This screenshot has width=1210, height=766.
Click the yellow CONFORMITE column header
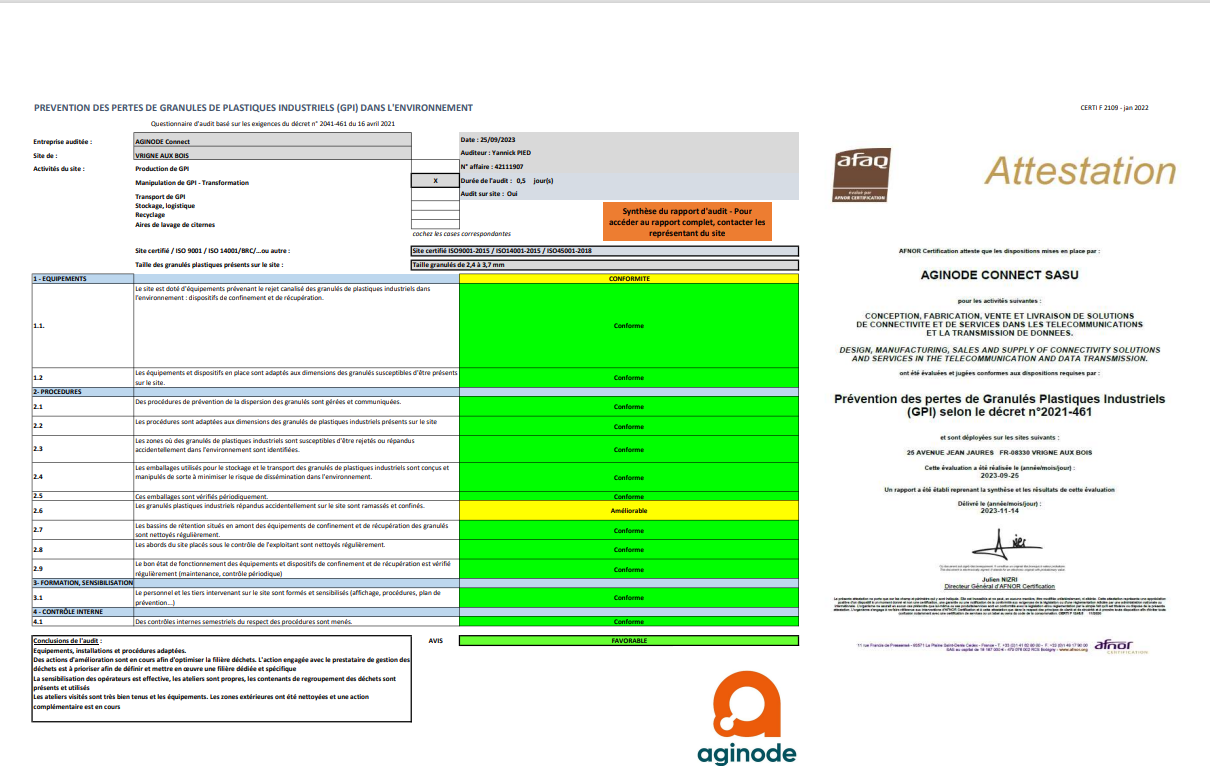pyautogui.click(x=629, y=279)
